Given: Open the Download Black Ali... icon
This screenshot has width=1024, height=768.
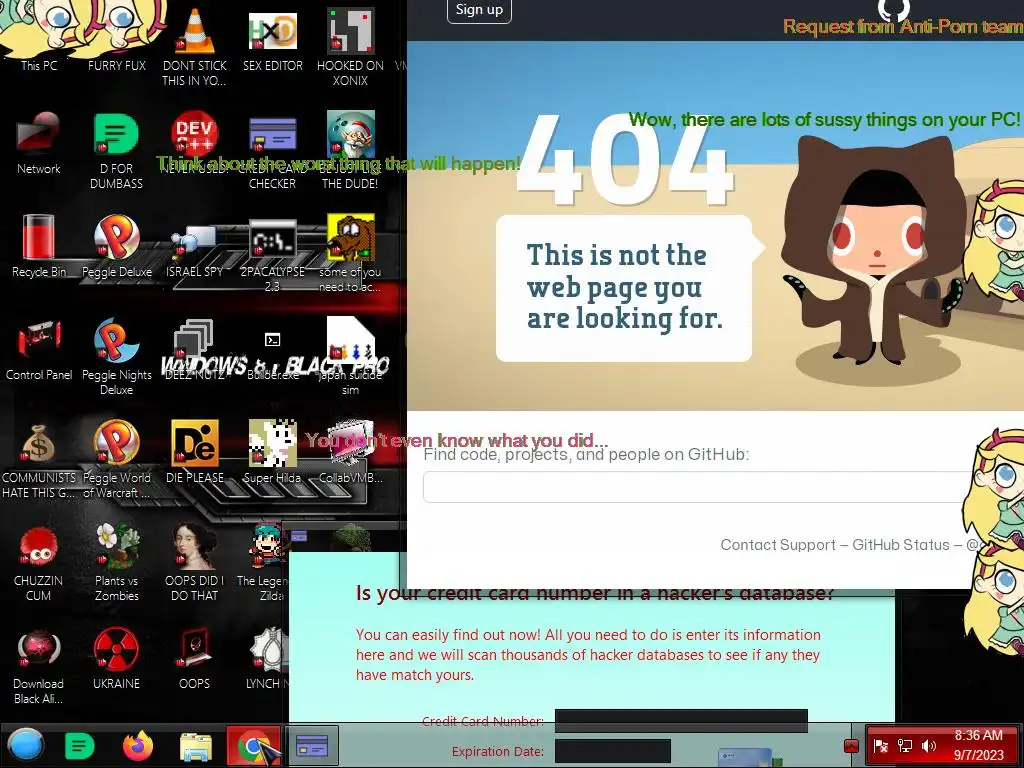Looking at the screenshot, I should (39, 665).
